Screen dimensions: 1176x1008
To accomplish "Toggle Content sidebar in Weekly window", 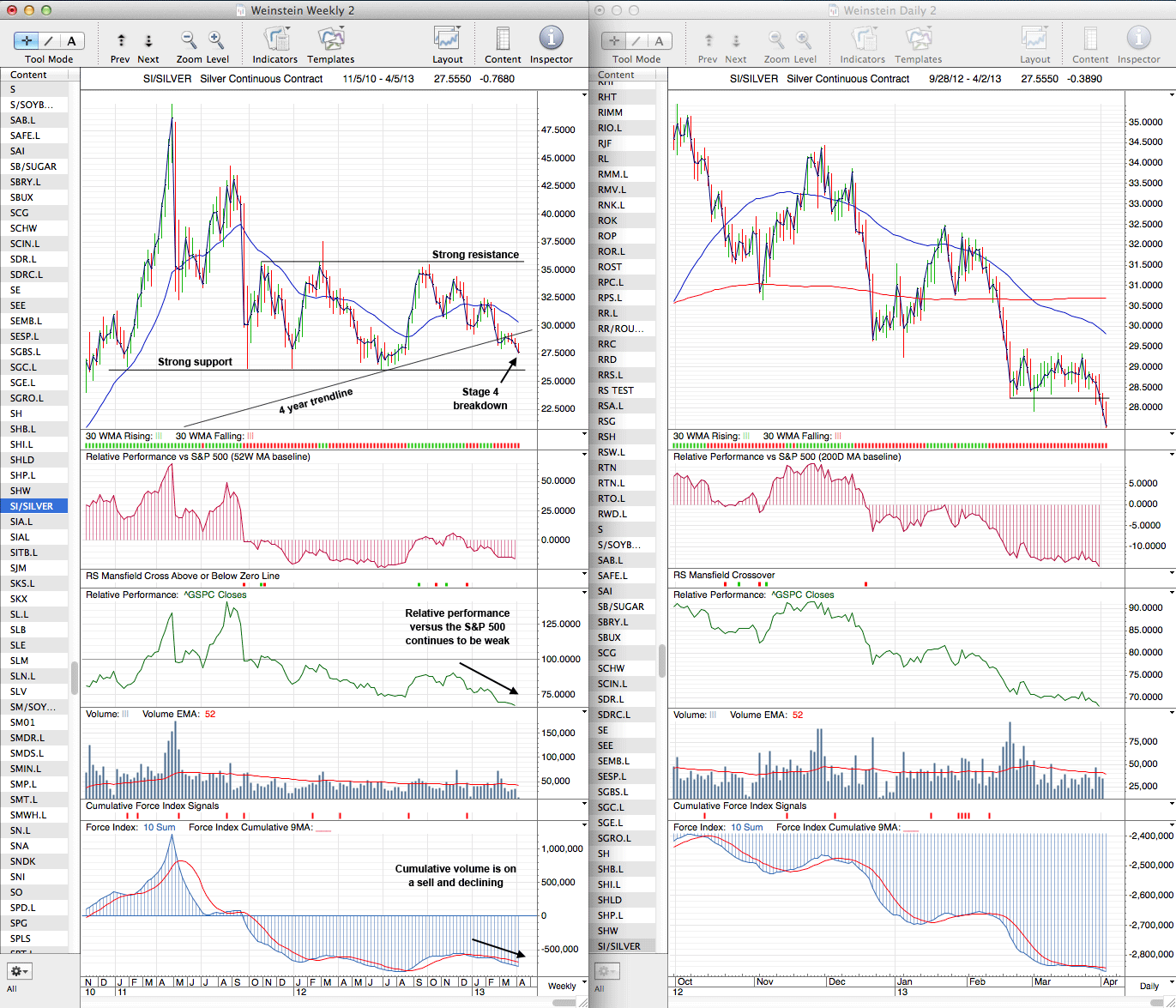I will tap(503, 40).
